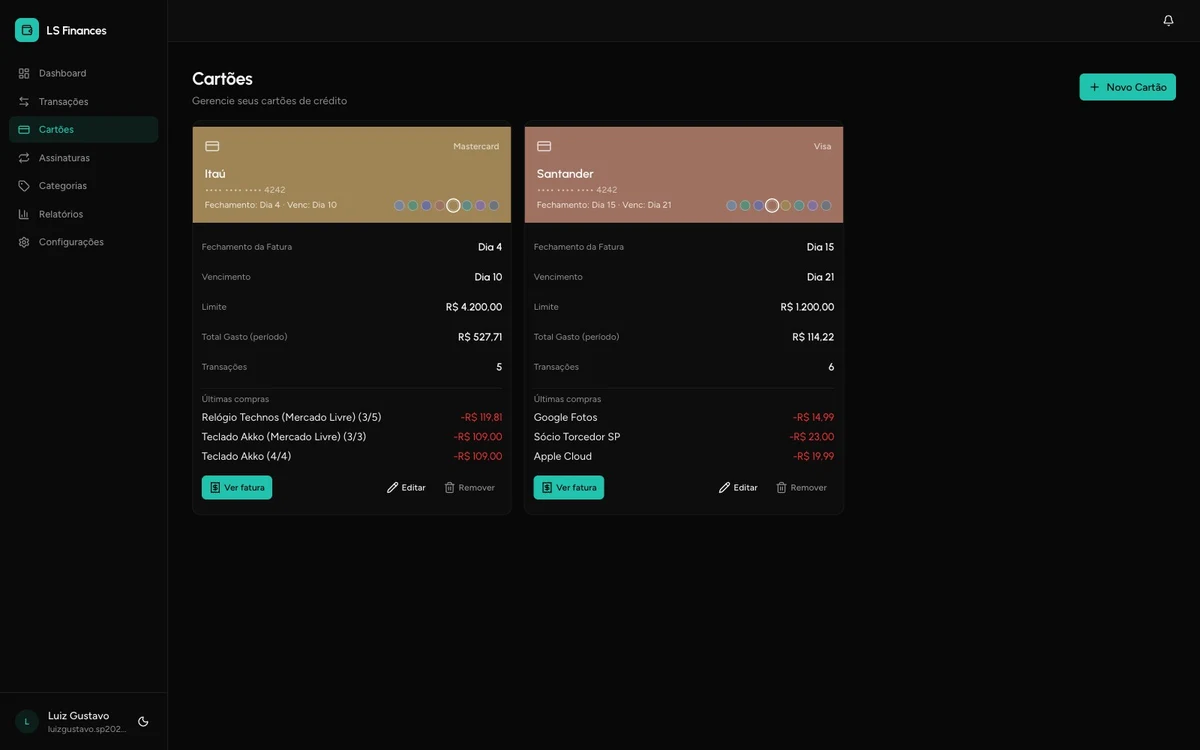Click the 'Apple Cloud' purchase row
1200x750 pixels.
tap(684, 456)
